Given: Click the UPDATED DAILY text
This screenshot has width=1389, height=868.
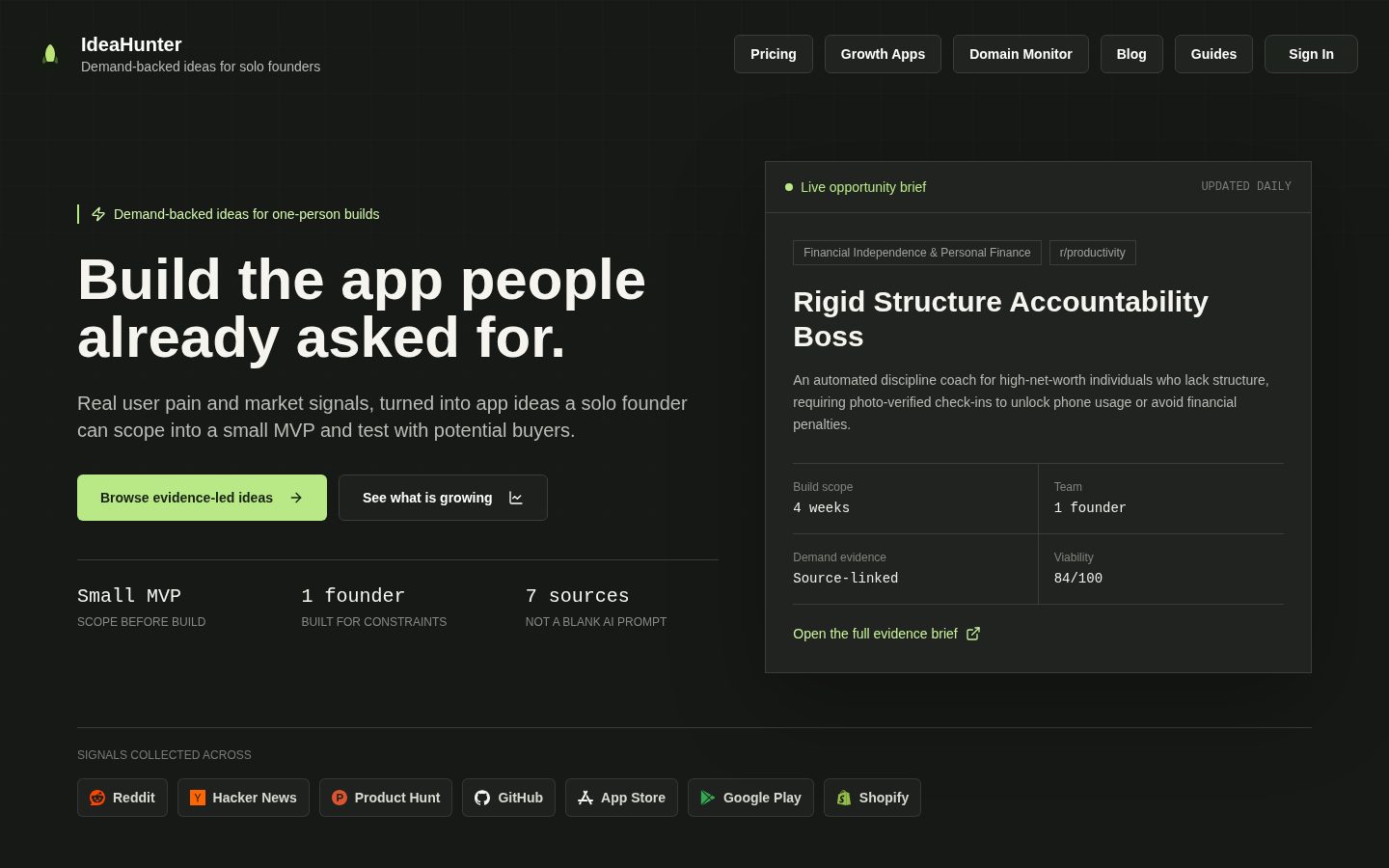Looking at the screenshot, I should click(x=1246, y=186).
